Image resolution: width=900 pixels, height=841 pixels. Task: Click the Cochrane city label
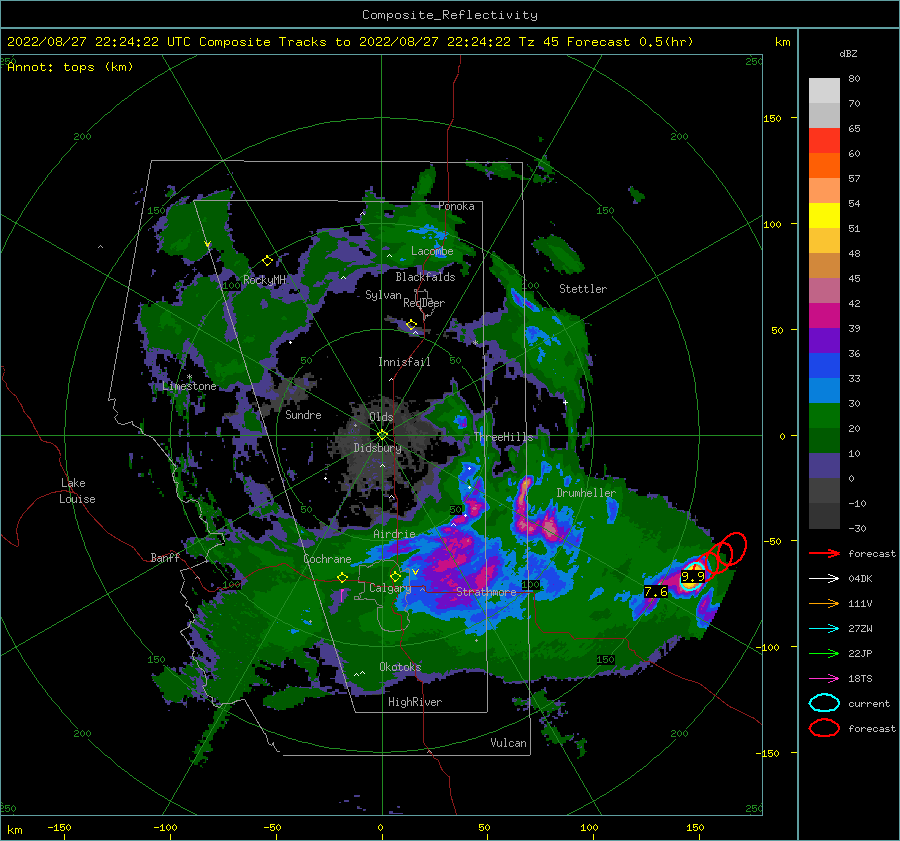pyautogui.click(x=327, y=559)
